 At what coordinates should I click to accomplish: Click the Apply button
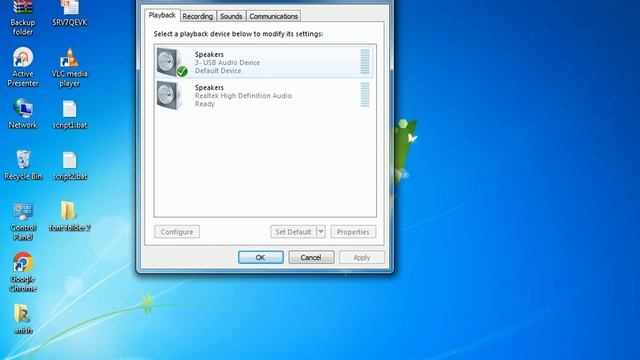[362, 257]
